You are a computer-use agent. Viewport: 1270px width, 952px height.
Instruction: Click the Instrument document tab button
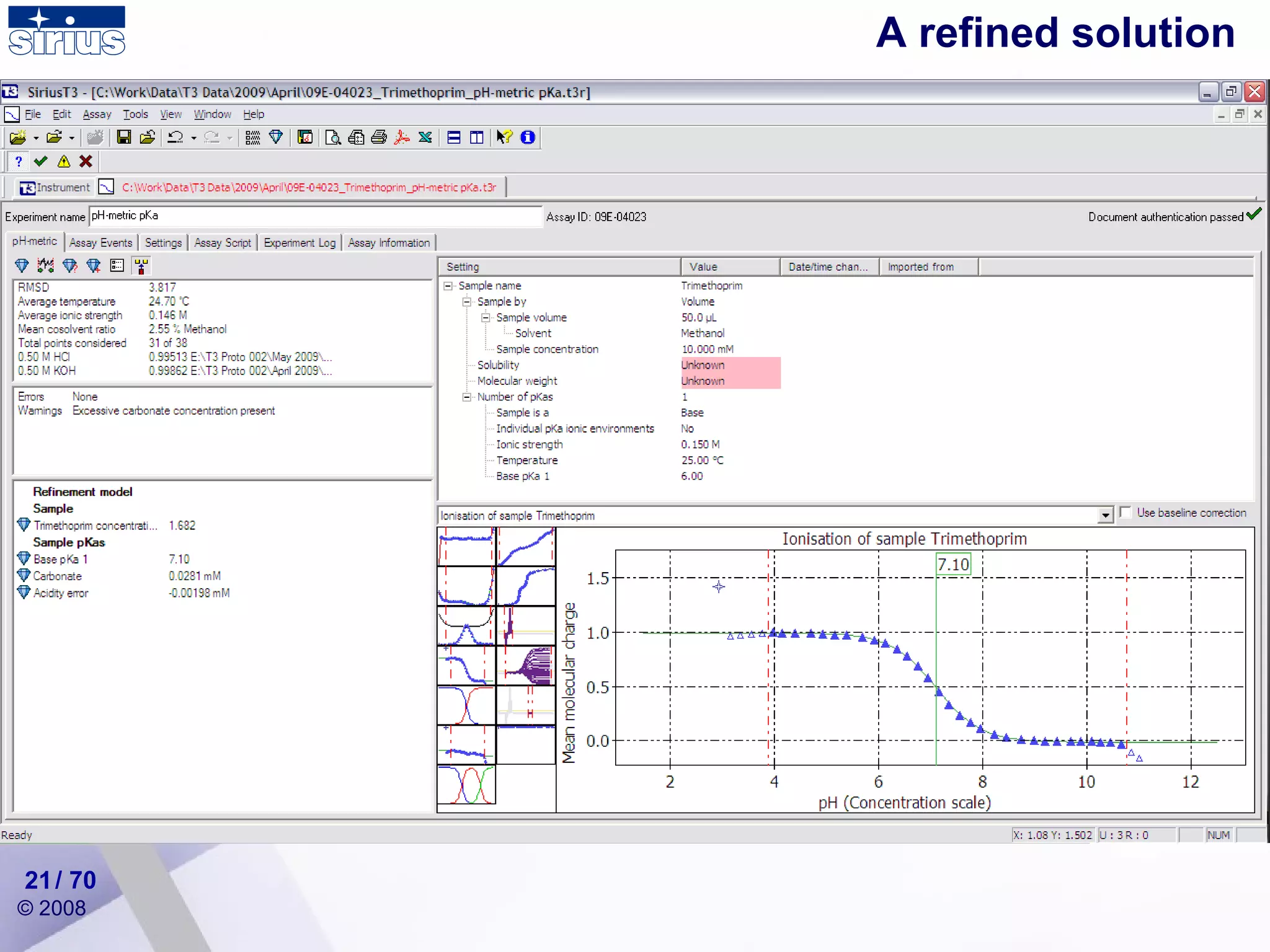pyautogui.click(x=55, y=187)
